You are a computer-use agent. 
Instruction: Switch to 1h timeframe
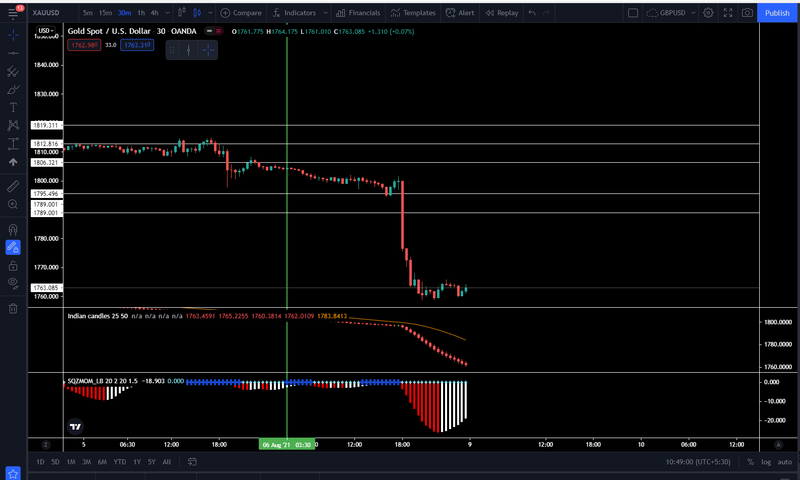(141, 13)
